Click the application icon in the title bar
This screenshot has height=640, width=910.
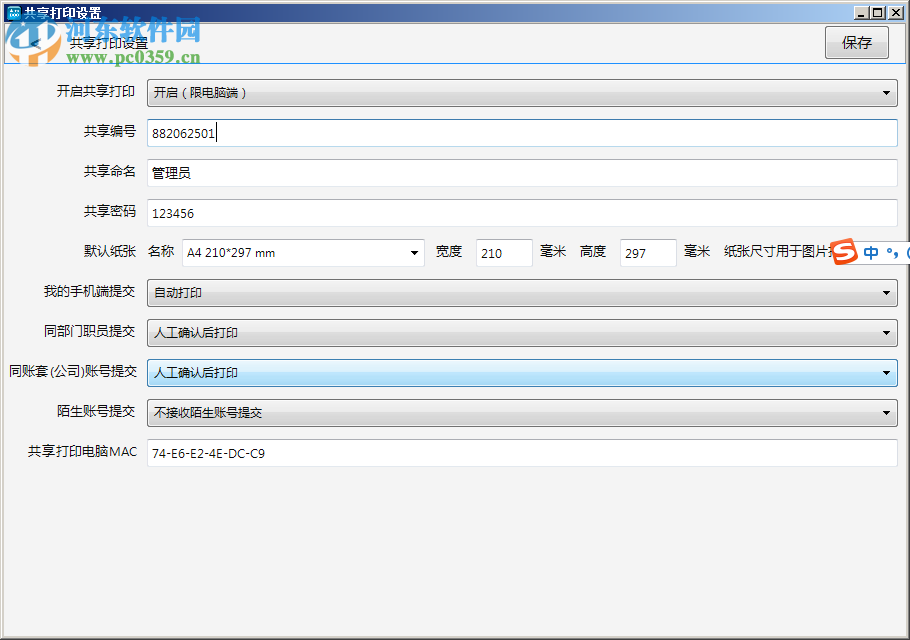[14, 12]
